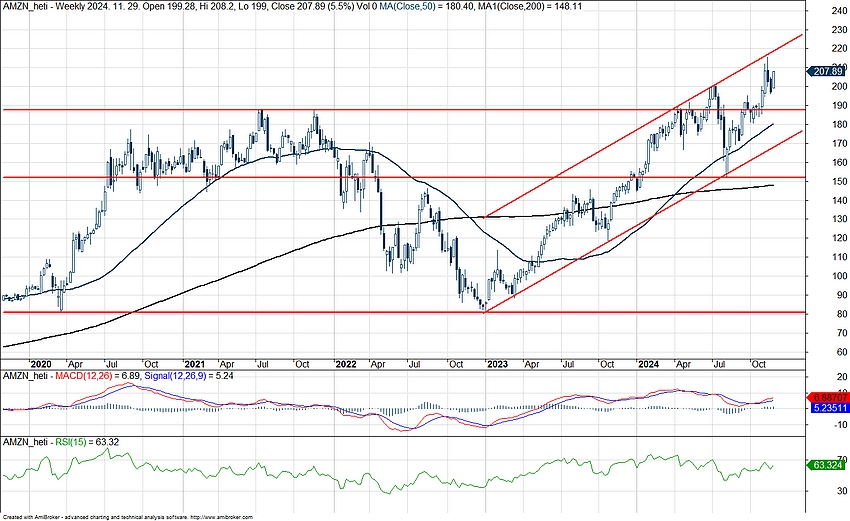Click the 207.89 current price tag
This screenshot has width=850, height=521.
click(827, 71)
